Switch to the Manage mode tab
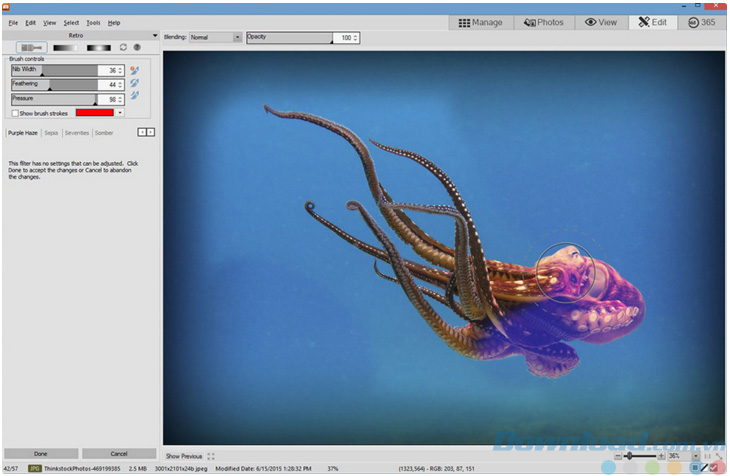 point(480,22)
